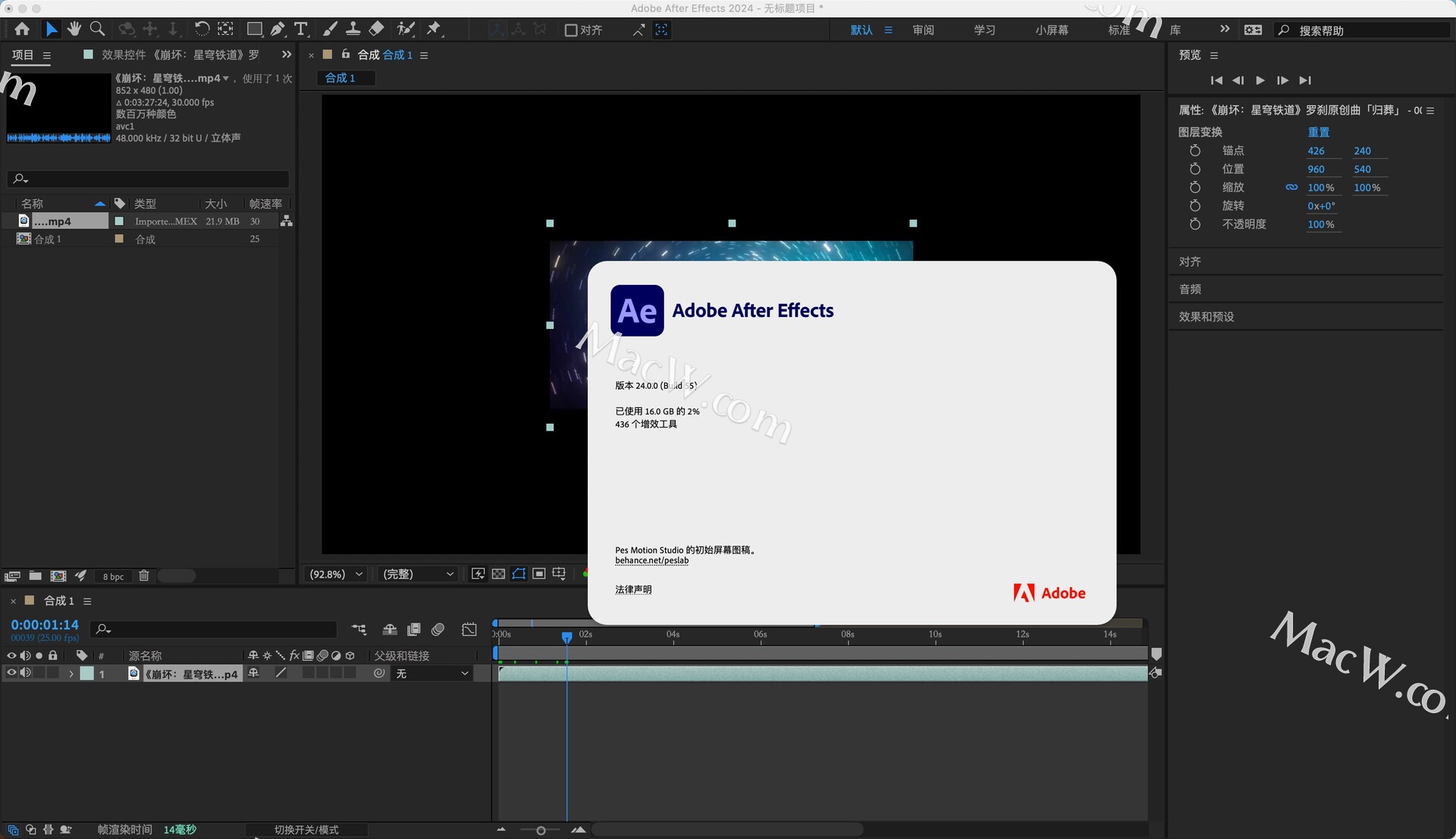This screenshot has height=839, width=1456.
Task: Open grid and guide options in viewer
Action: tap(559, 574)
